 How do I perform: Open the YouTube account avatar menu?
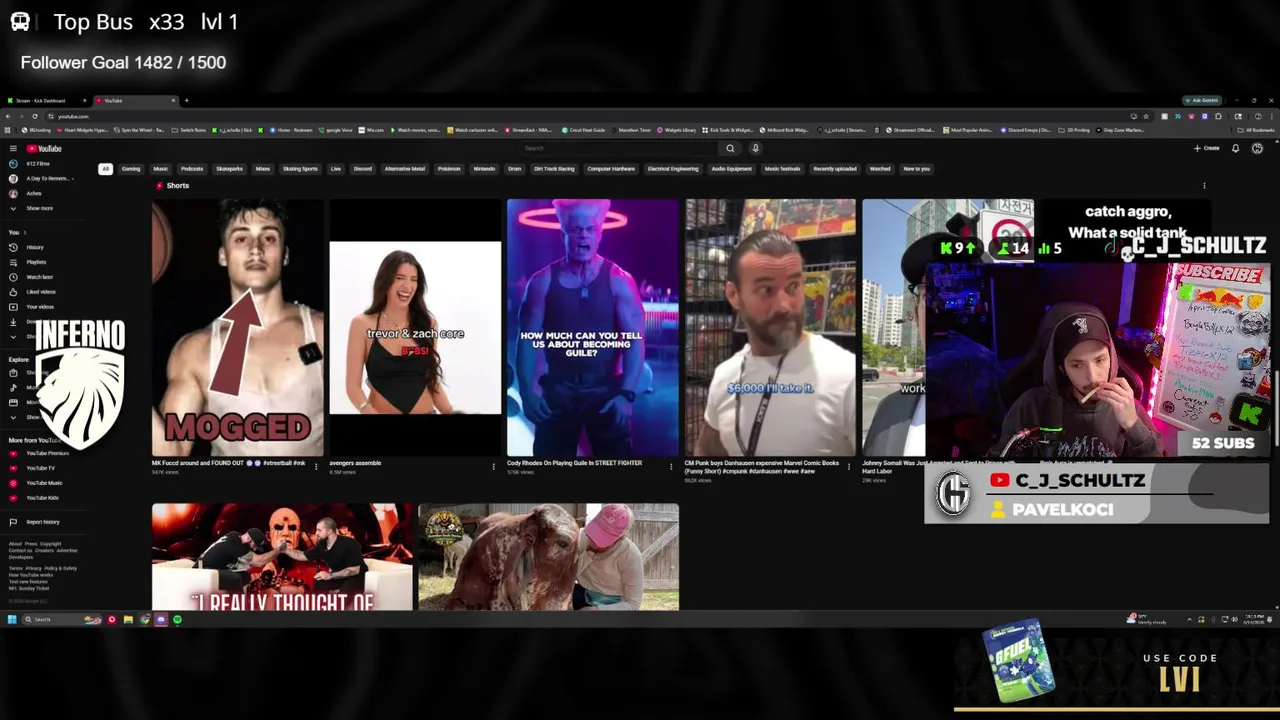tap(1257, 148)
